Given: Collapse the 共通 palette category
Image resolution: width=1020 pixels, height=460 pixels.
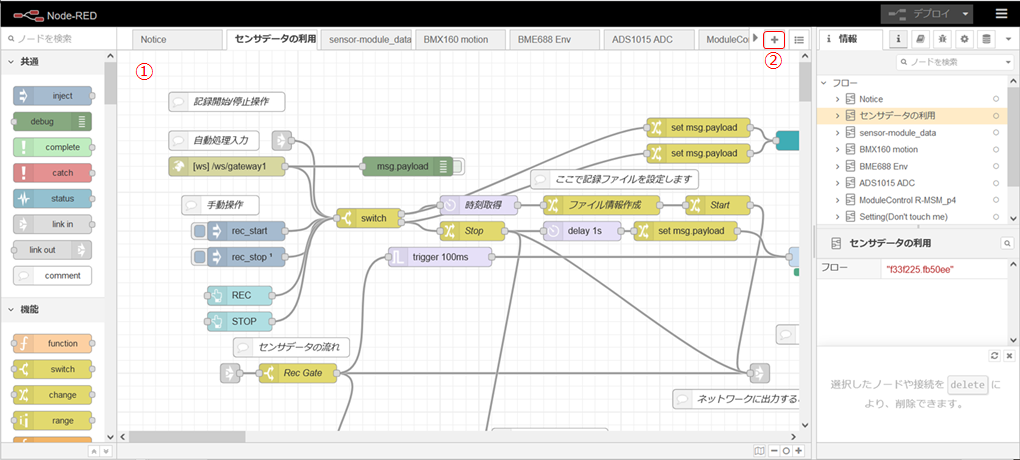Looking at the screenshot, I should 12,62.
